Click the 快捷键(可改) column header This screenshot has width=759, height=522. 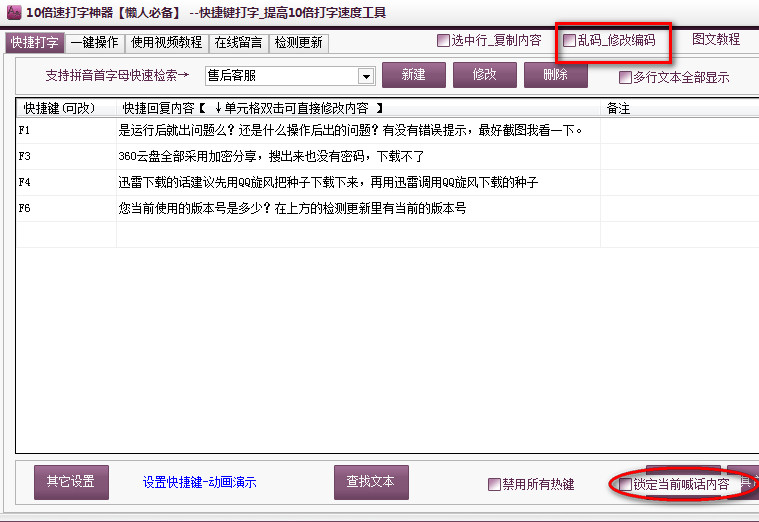coord(67,108)
